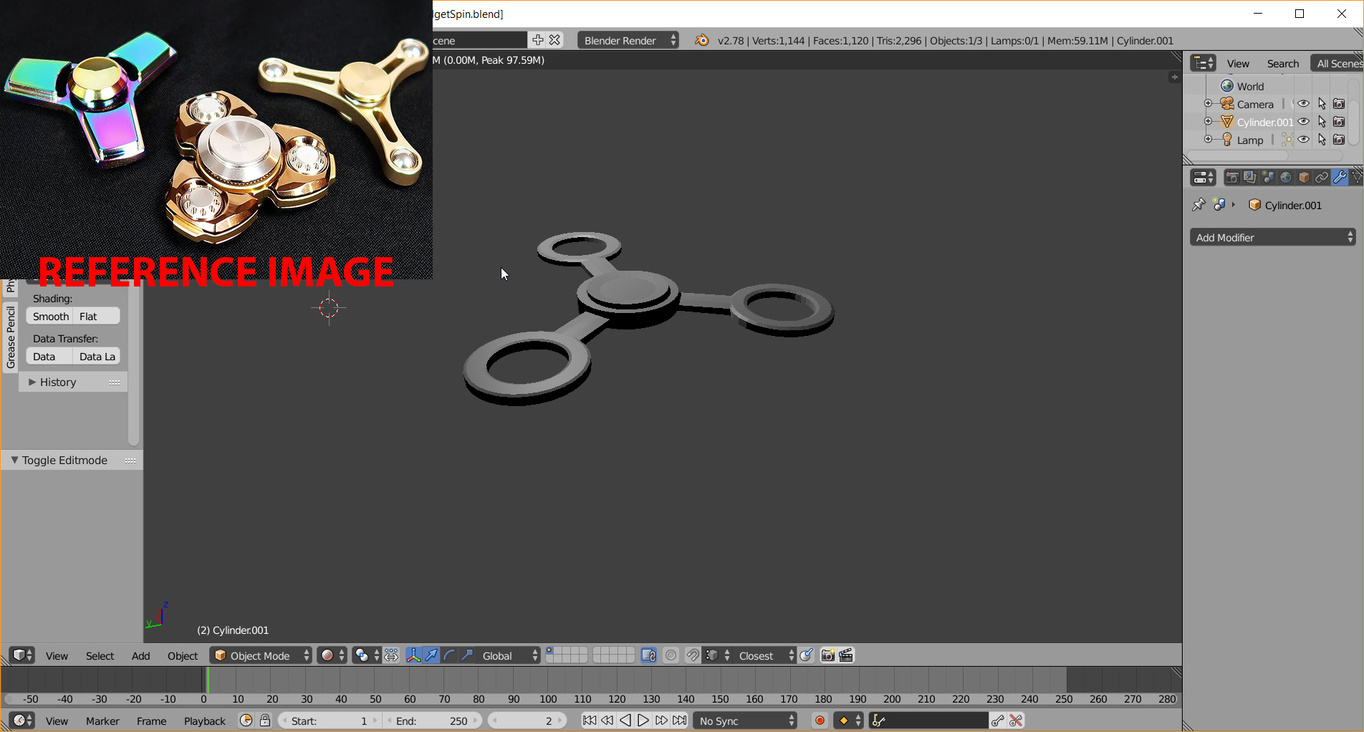
Task: Open the Global orientation dropdown
Action: pyautogui.click(x=509, y=656)
